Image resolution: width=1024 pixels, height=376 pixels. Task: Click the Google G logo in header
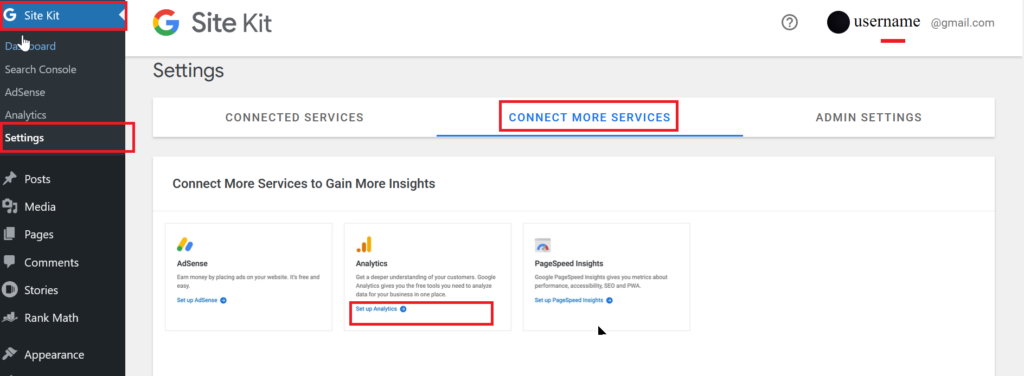[x=166, y=23]
